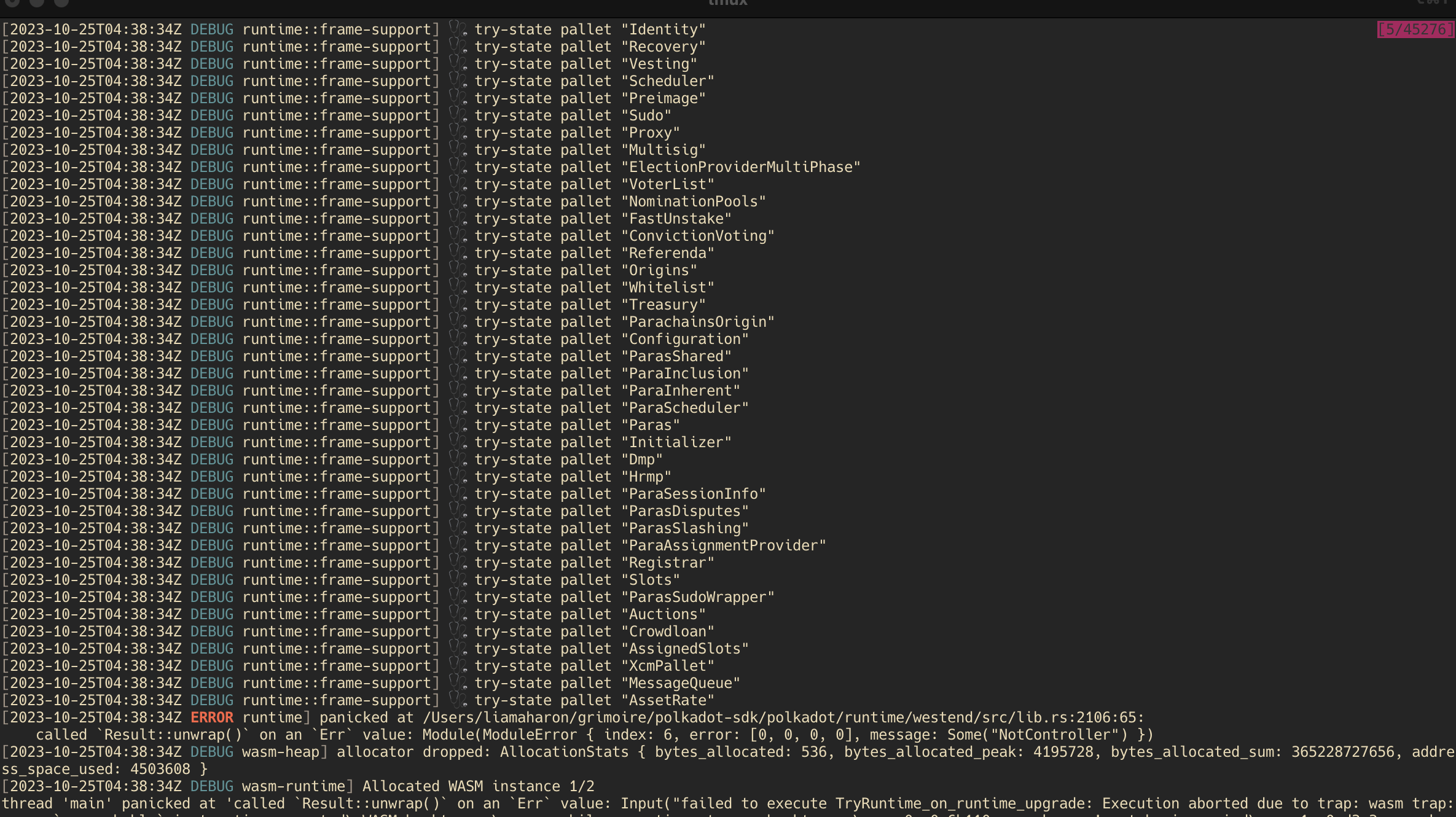Click the pallet name "Paras"

[x=651, y=425]
